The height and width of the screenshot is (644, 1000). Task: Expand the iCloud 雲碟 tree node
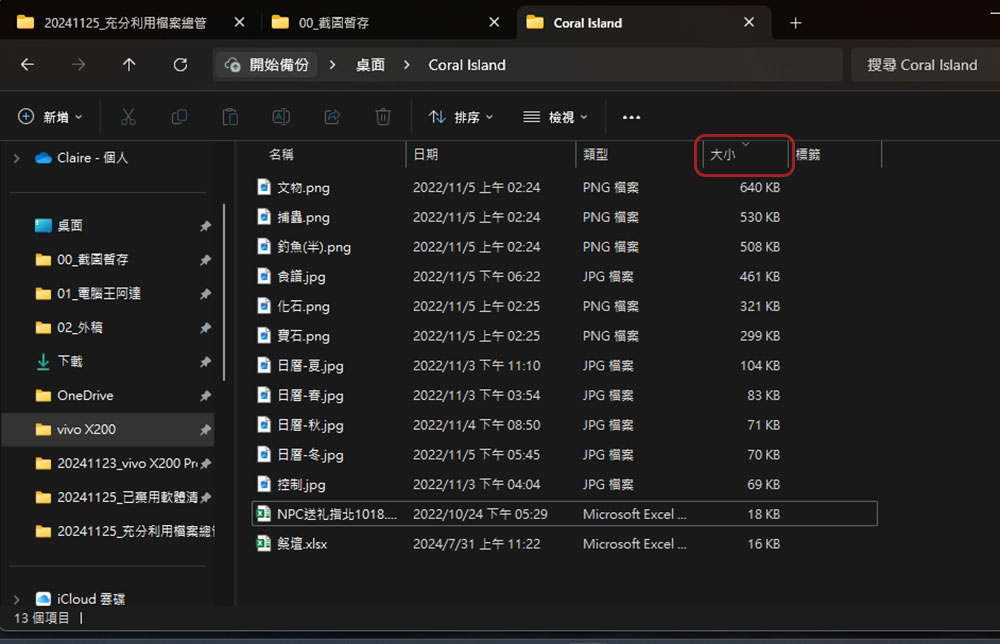tap(17, 599)
